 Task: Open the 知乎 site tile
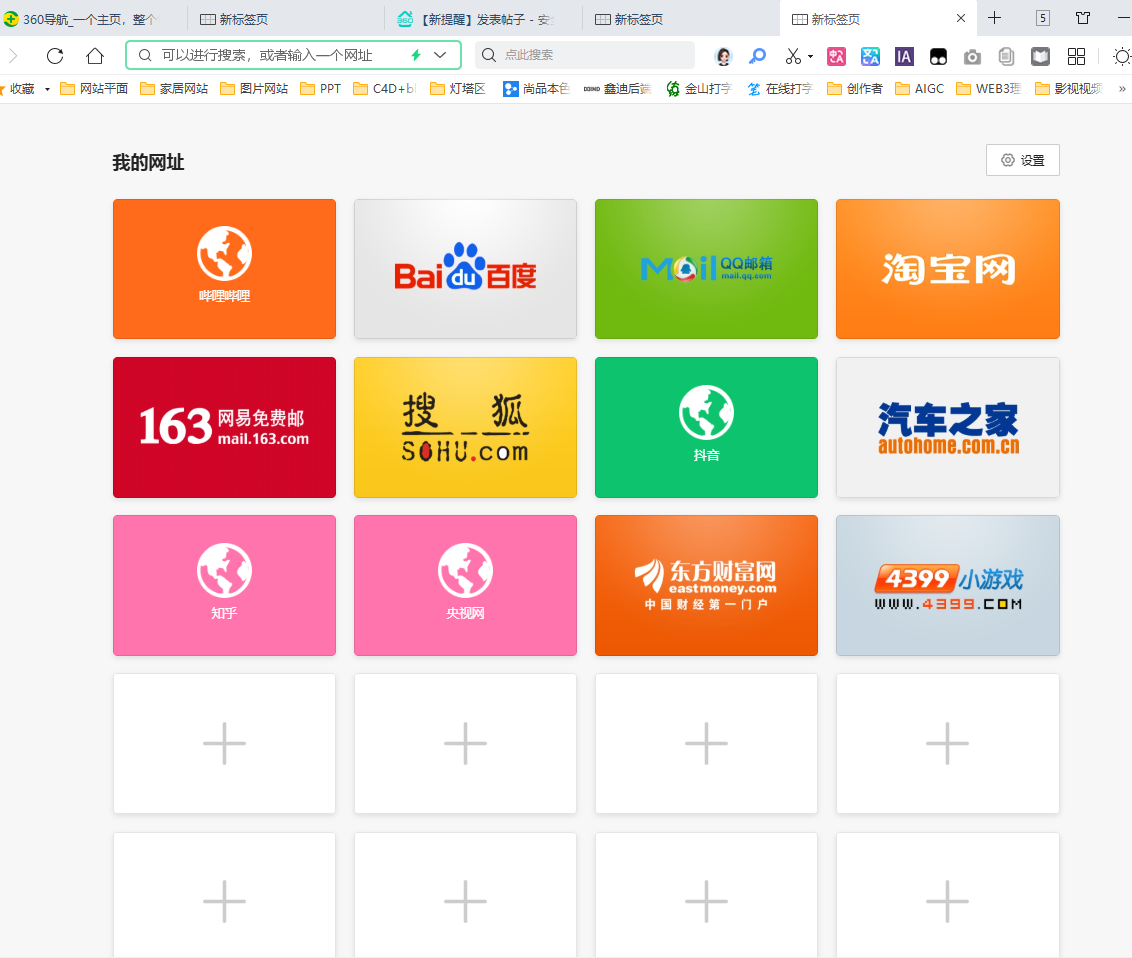pyautogui.click(x=225, y=585)
